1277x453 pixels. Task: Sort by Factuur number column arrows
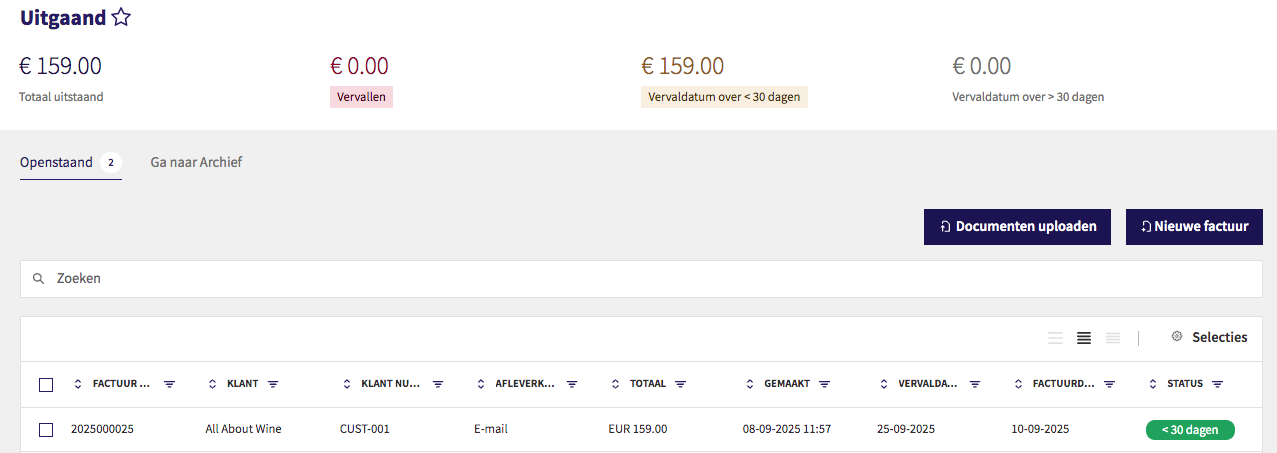pyautogui.click(x=78, y=384)
